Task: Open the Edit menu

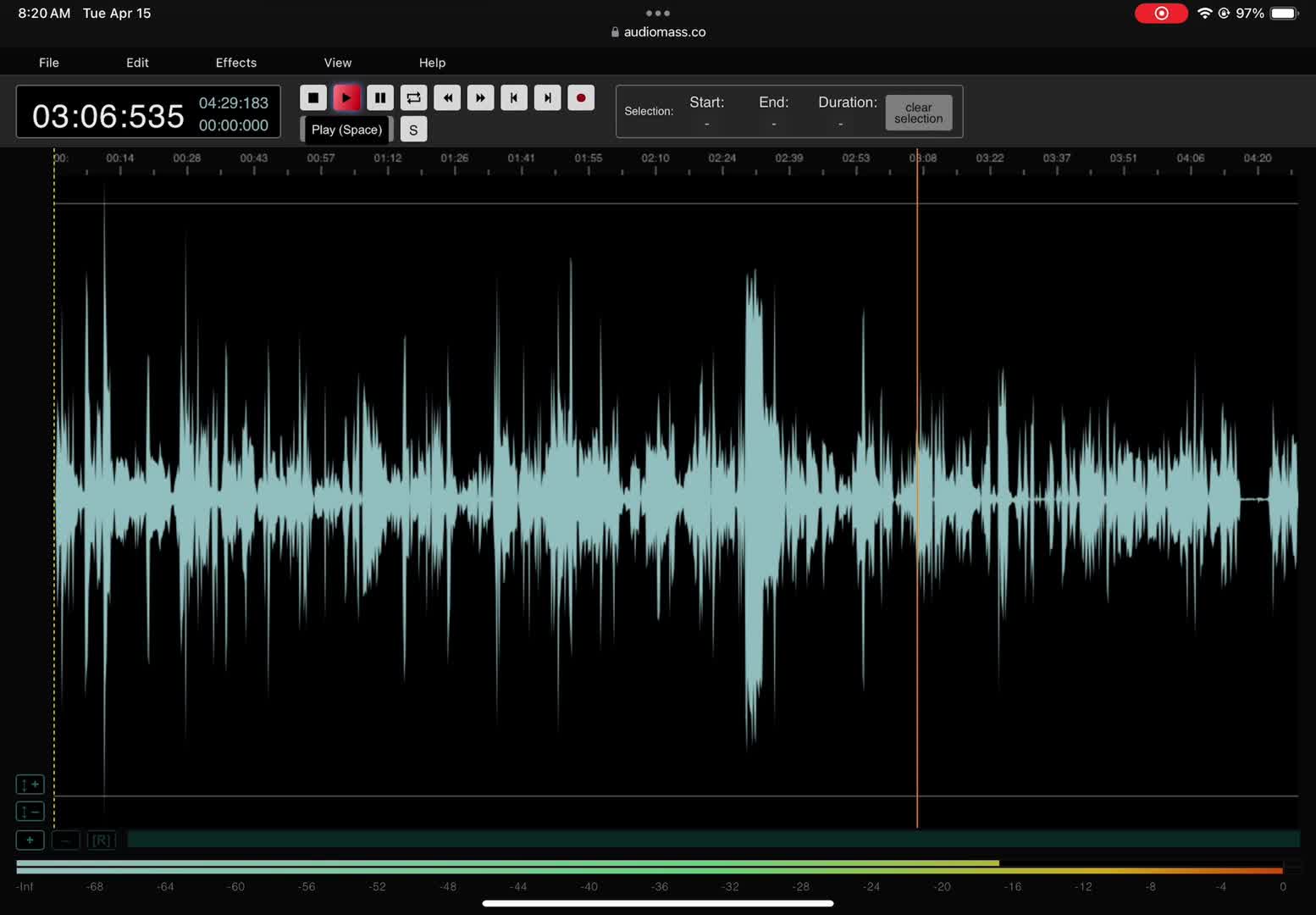Action: click(x=137, y=63)
